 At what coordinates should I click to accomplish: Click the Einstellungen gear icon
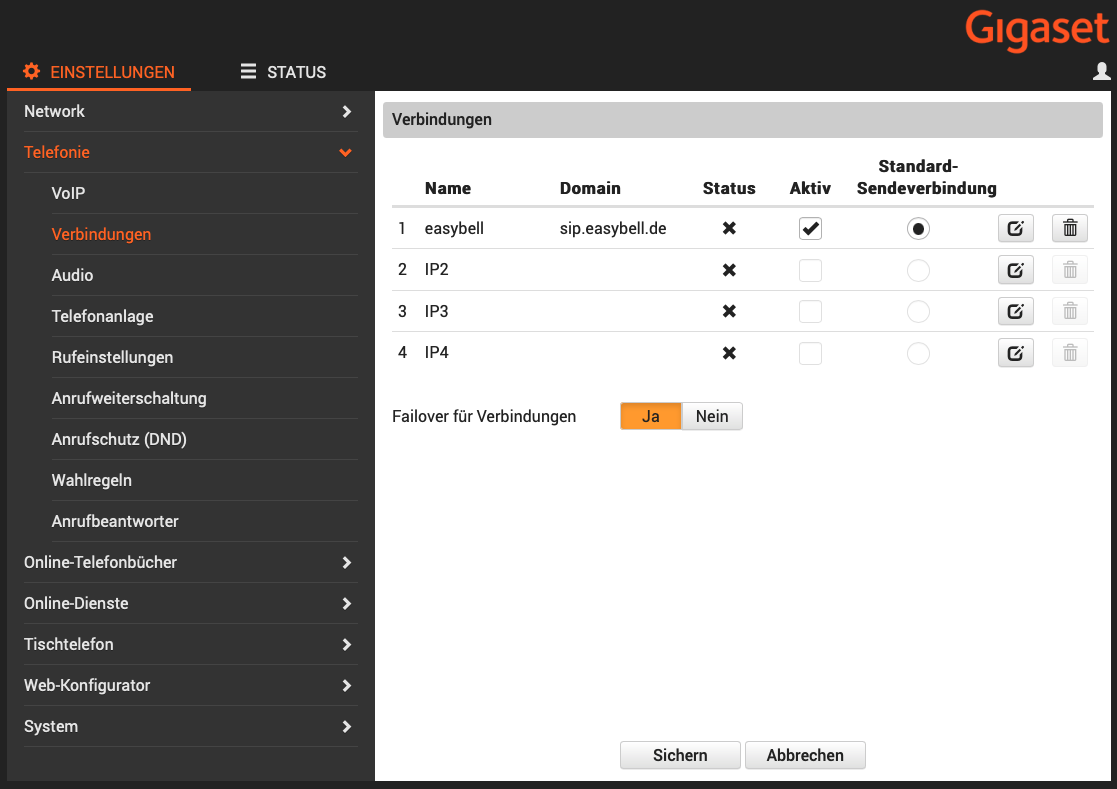32,72
